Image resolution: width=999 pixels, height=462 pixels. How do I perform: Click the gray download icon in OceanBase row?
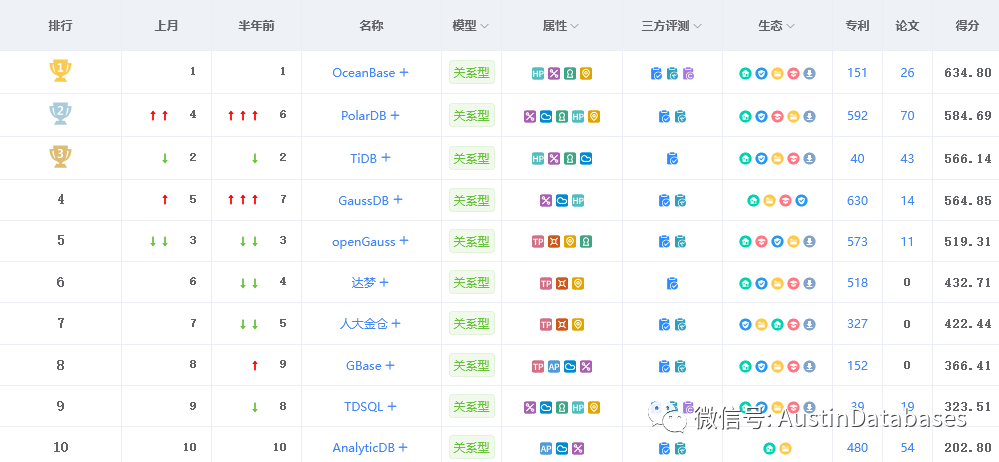point(809,73)
